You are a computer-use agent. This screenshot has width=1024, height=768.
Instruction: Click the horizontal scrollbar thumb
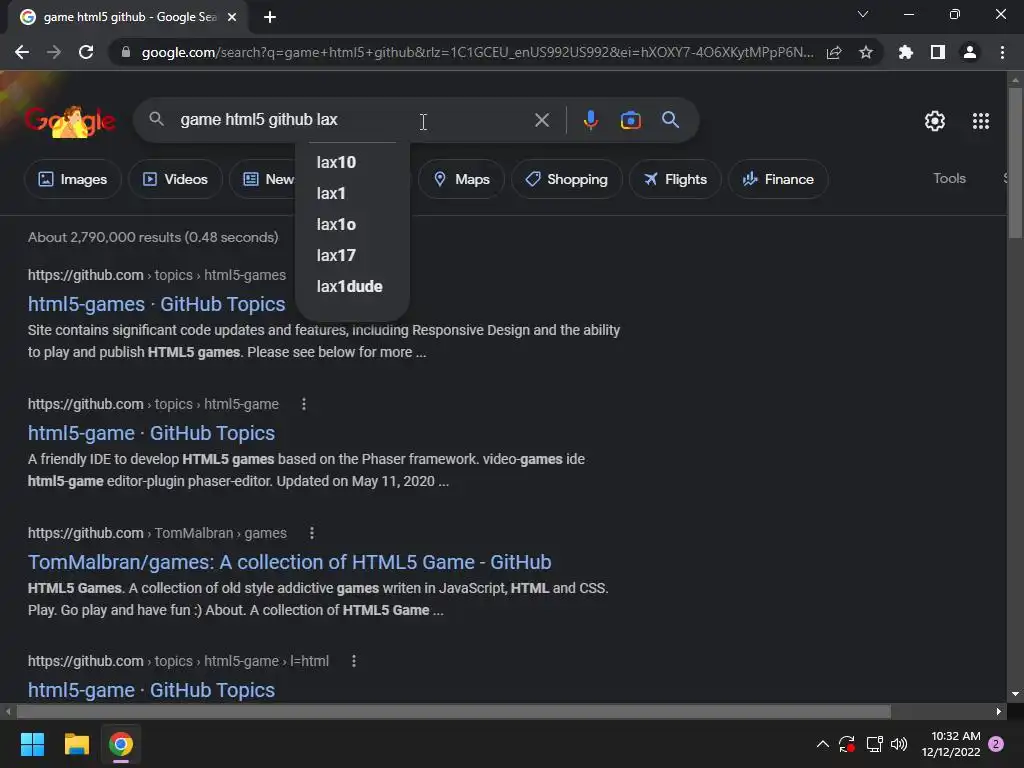coord(454,711)
